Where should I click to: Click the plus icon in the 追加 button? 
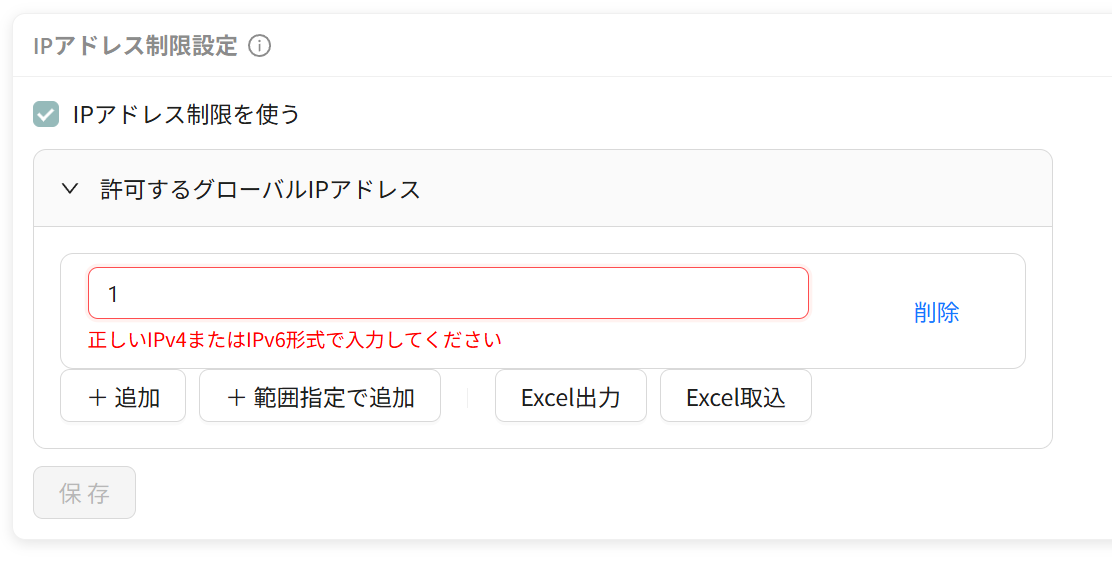[97, 397]
